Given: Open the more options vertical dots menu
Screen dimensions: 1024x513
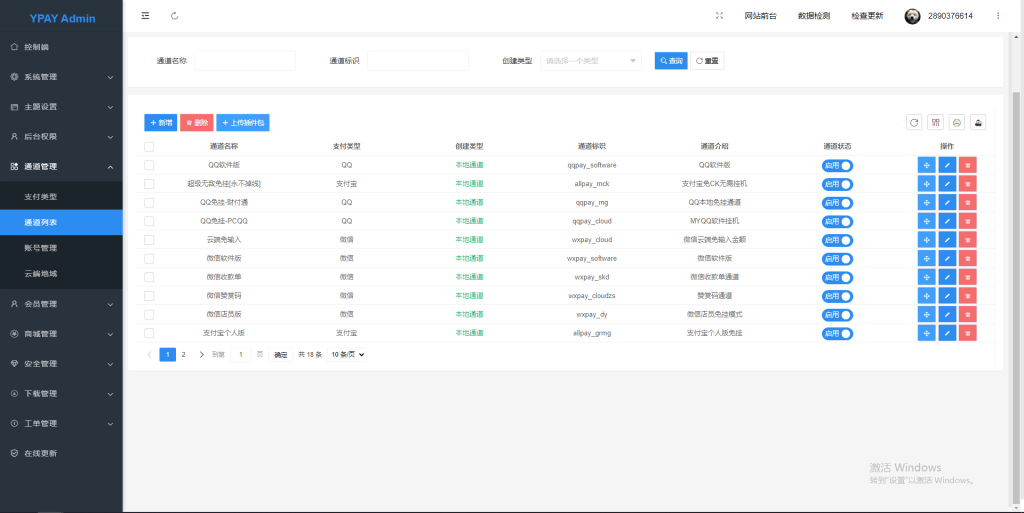Looking at the screenshot, I should [x=998, y=16].
